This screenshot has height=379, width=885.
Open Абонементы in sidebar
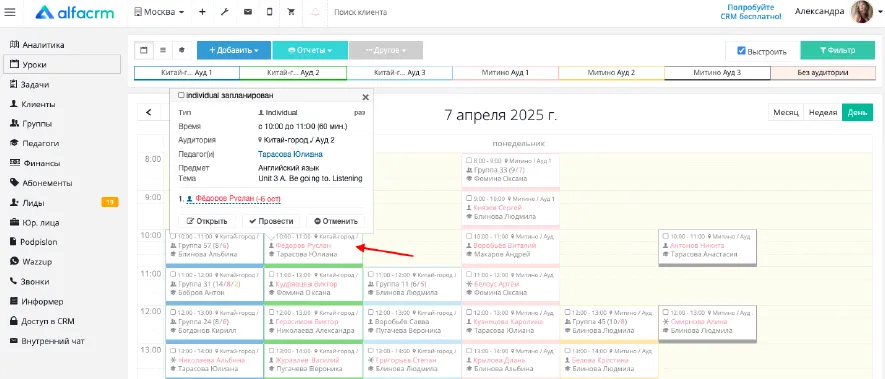[62, 183]
